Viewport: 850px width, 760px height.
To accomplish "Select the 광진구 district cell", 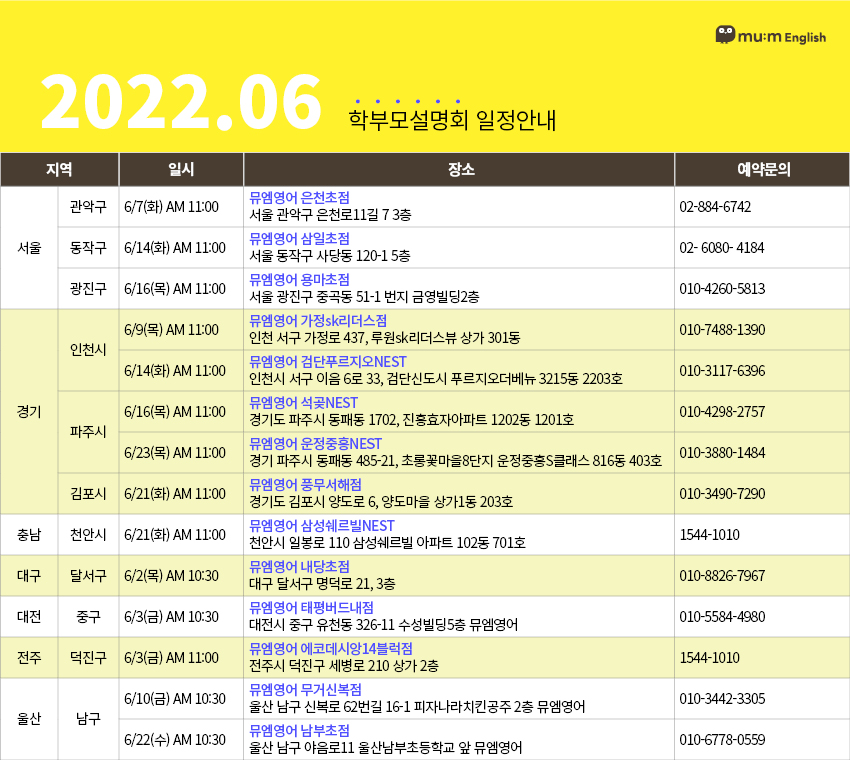I will coord(88,289).
